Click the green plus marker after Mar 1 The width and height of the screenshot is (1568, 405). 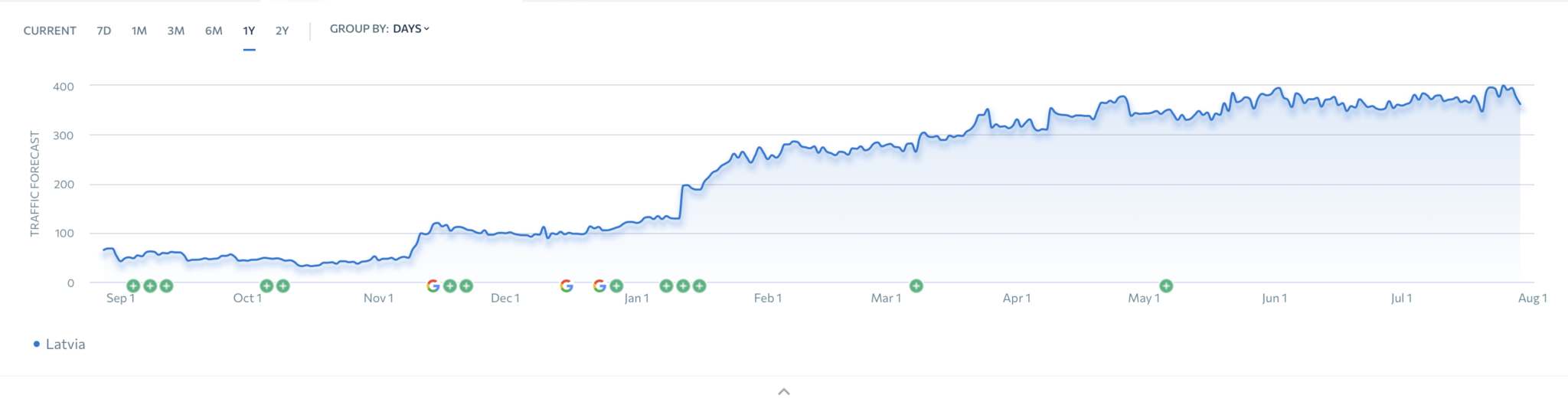[x=916, y=286]
